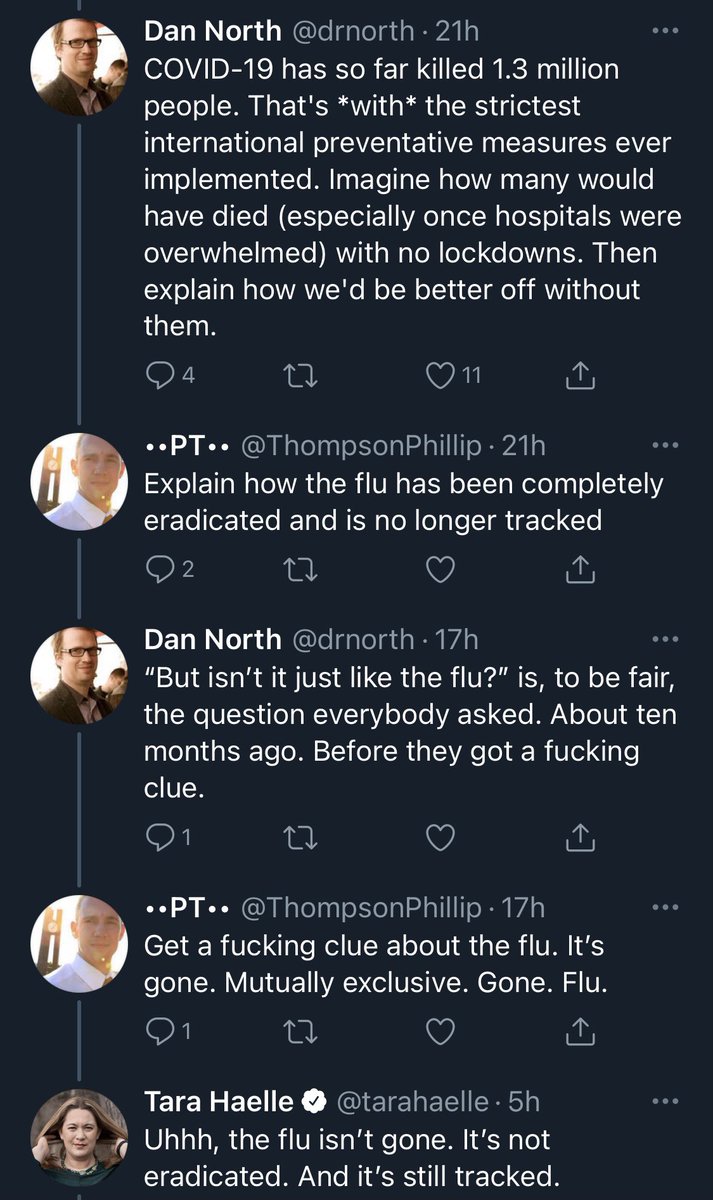Open @tarahaelle profile handle link

click(414, 1102)
